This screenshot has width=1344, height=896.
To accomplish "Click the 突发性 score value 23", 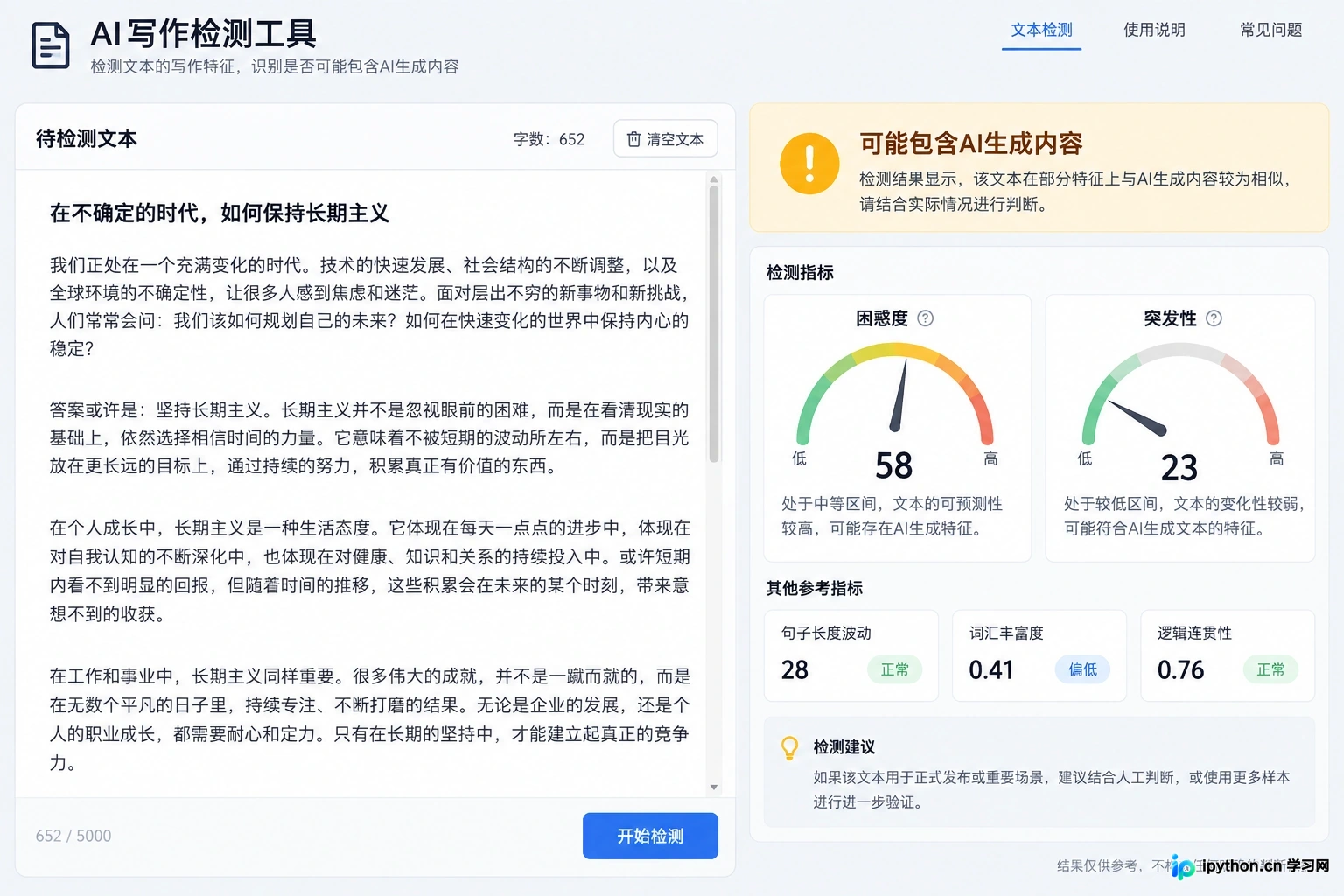I will click(1179, 467).
